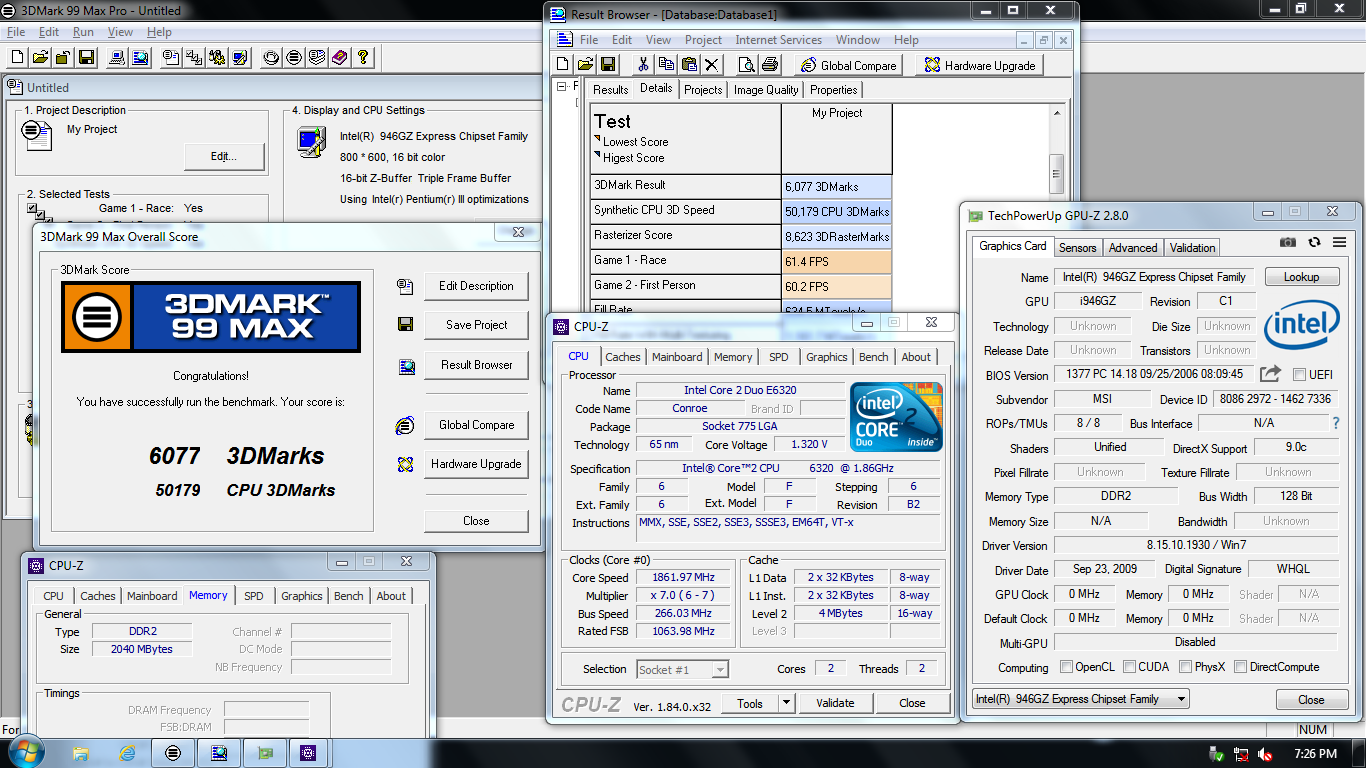Image resolution: width=1366 pixels, height=768 pixels.
Task: Switch to Image Quality tab in Result Browser
Action: click(x=766, y=90)
